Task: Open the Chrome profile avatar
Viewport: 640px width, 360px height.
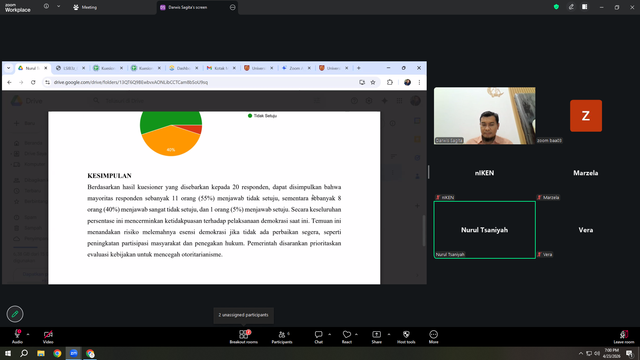Action: coord(407,82)
